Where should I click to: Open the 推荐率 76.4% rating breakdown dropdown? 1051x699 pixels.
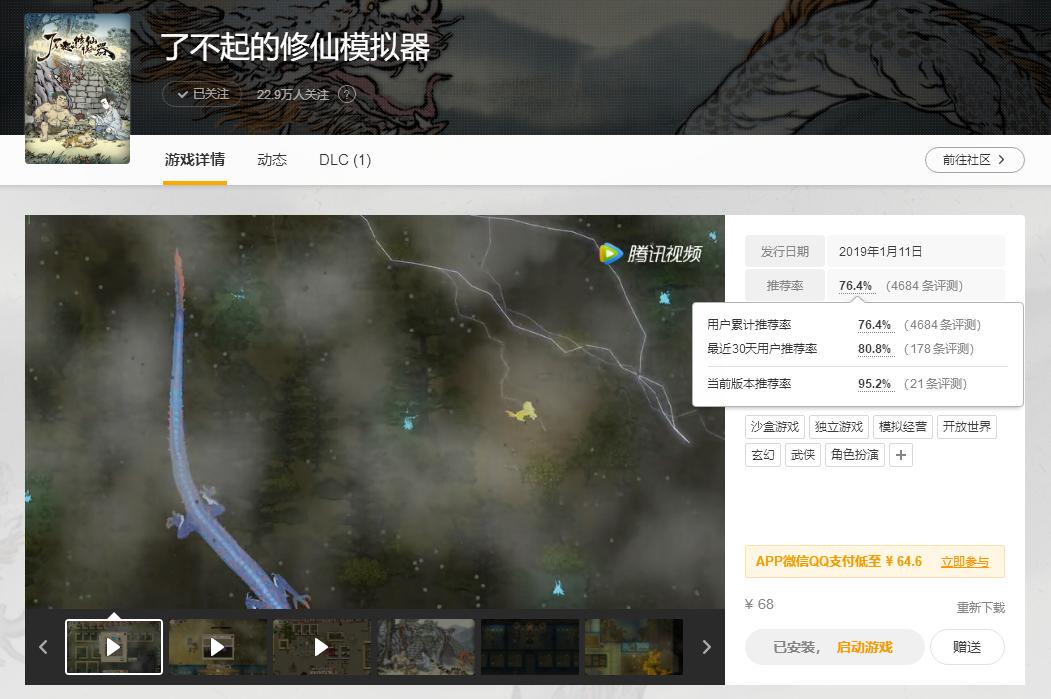(855, 285)
